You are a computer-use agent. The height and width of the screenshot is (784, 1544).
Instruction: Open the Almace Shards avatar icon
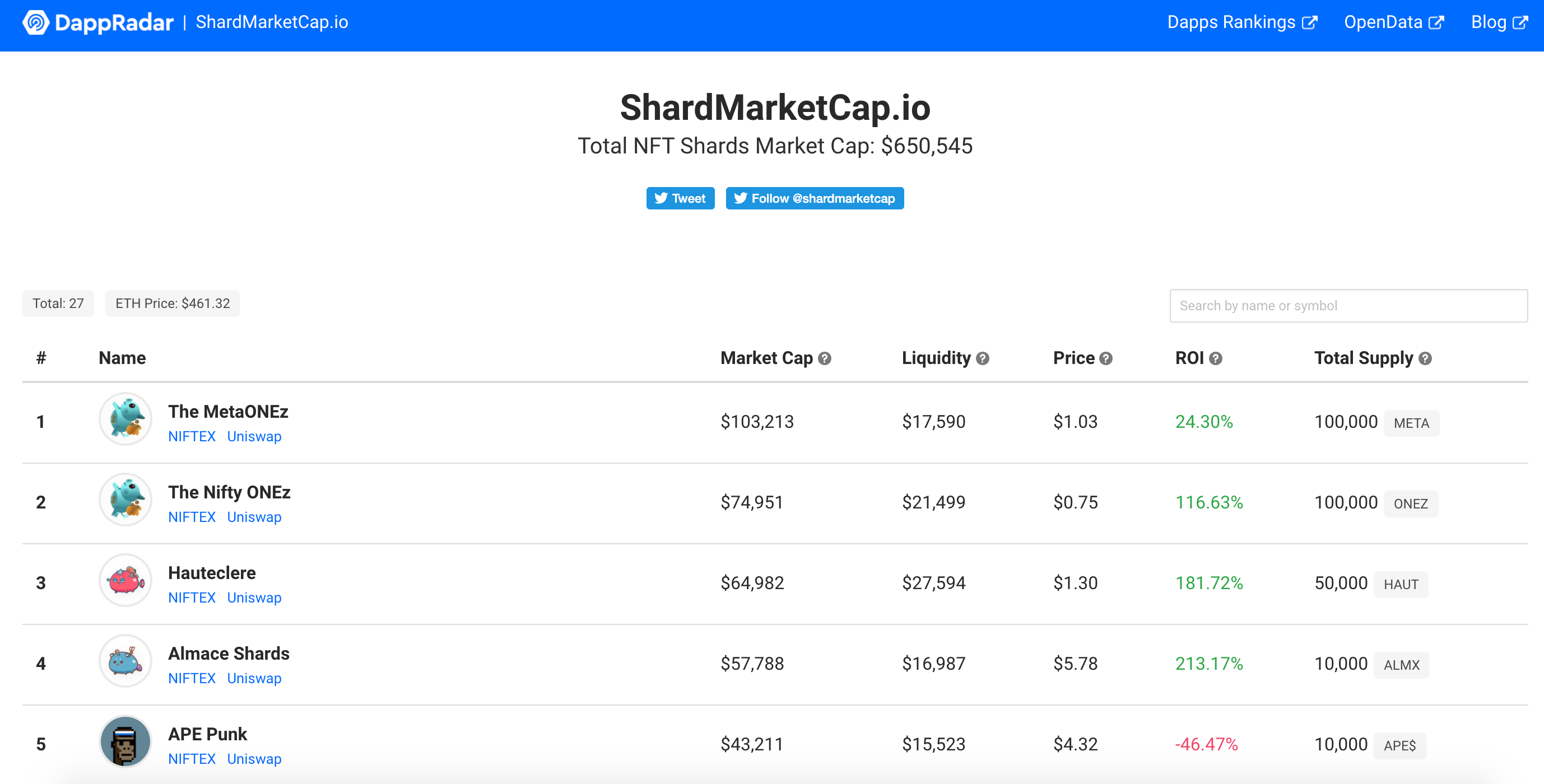(125, 661)
